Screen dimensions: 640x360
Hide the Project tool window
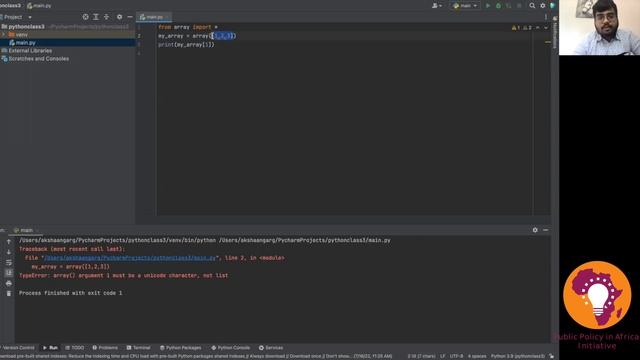pos(130,17)
